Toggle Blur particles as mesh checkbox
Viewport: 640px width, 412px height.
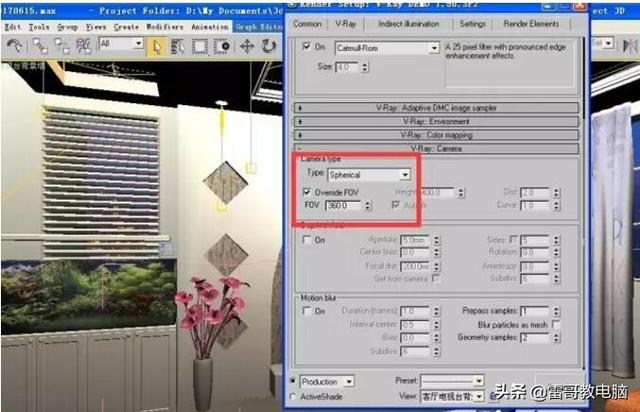pyautogui.click(x=556, y=324)
